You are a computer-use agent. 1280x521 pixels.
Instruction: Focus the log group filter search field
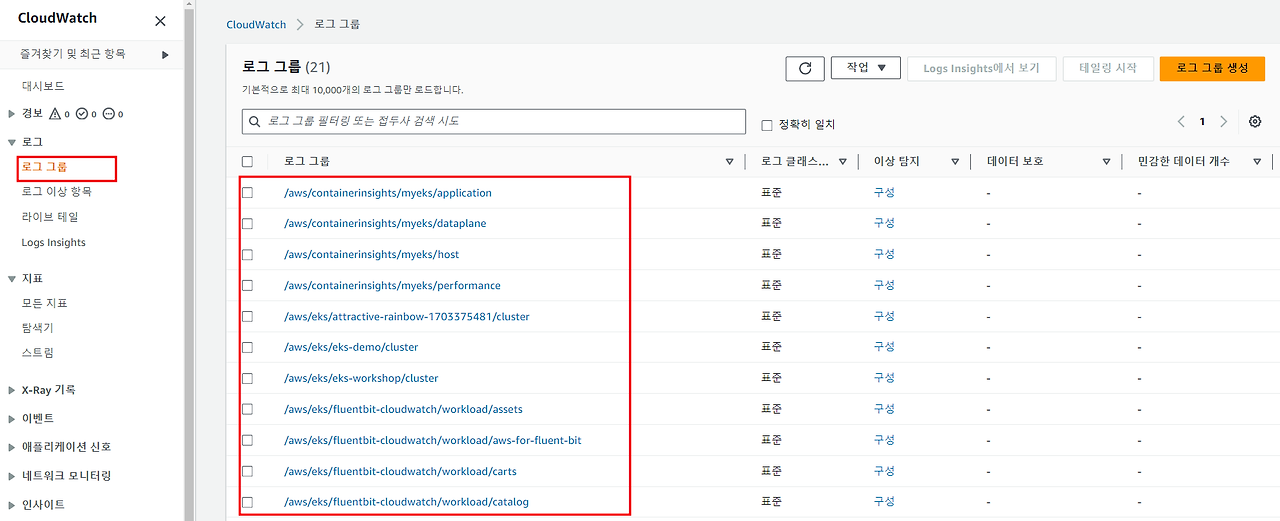[494, 121]
